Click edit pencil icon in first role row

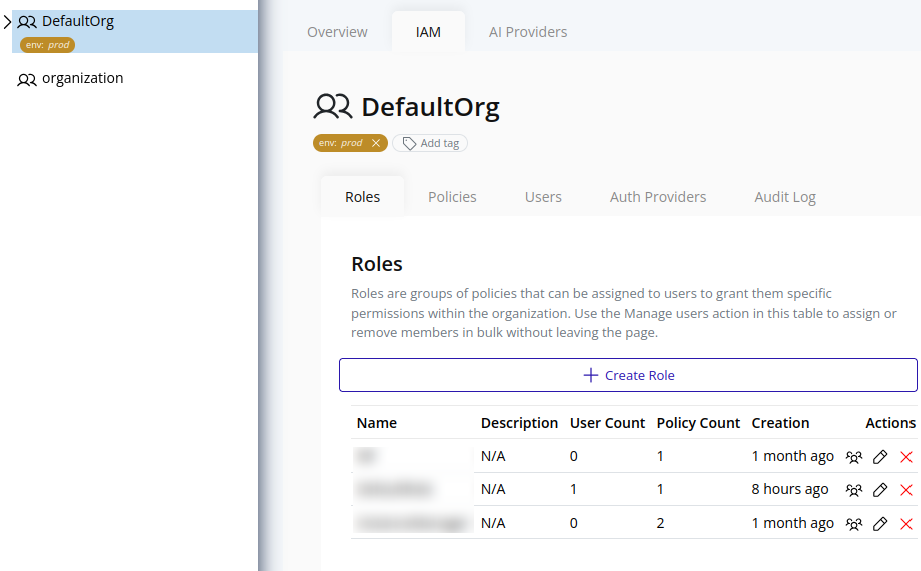pyautogui.click(x=880, y=457)
